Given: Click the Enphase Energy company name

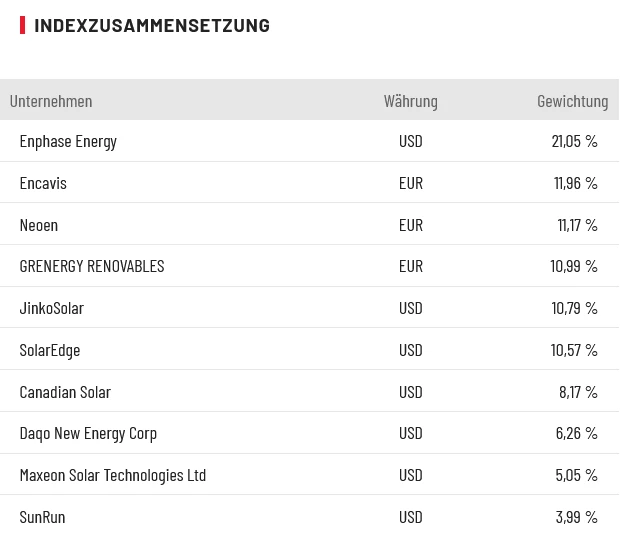Looking at the screenshot, I should (x=68, y=141).
